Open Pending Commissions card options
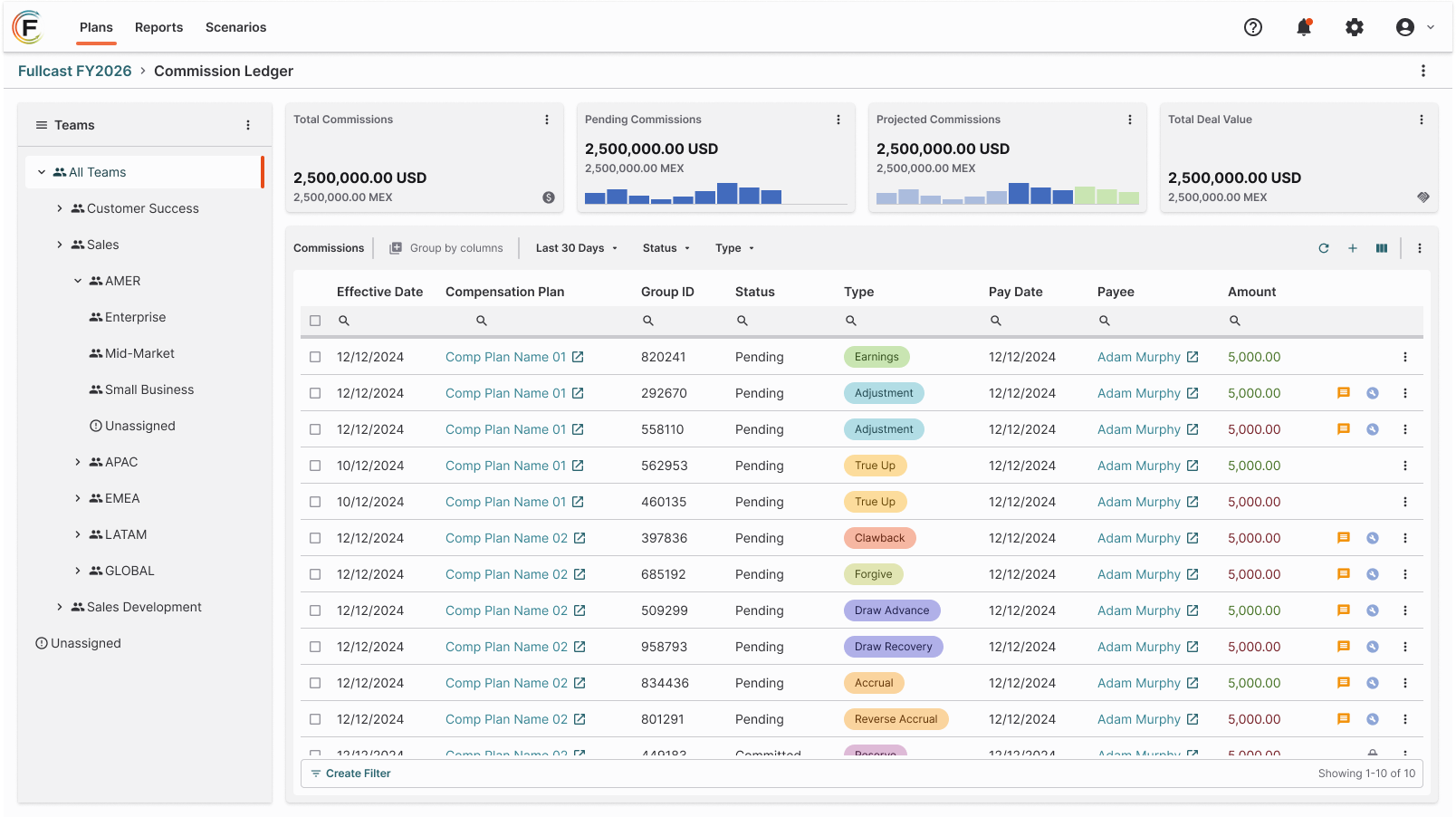The height and width of the screenshot is (817, 1456). click(838, 120)
